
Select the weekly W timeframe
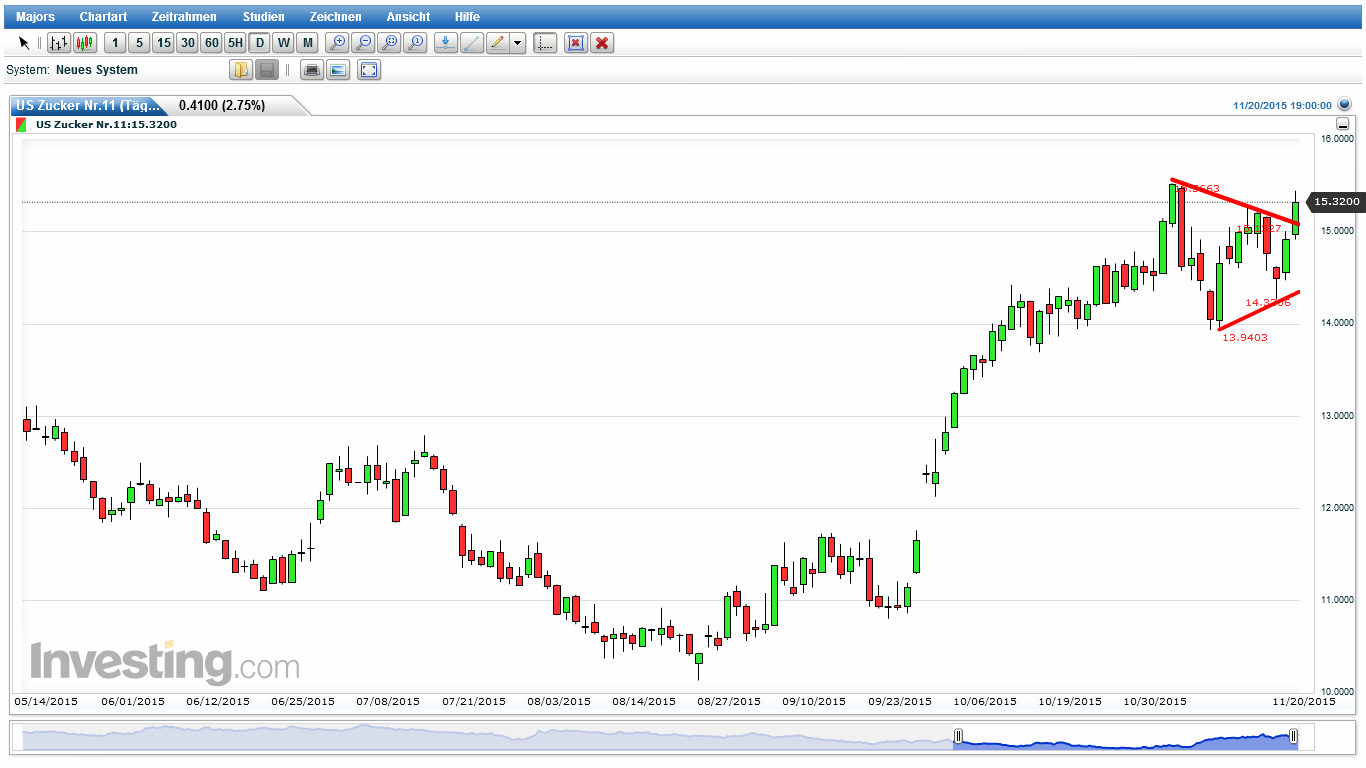[x=284, y=43]
